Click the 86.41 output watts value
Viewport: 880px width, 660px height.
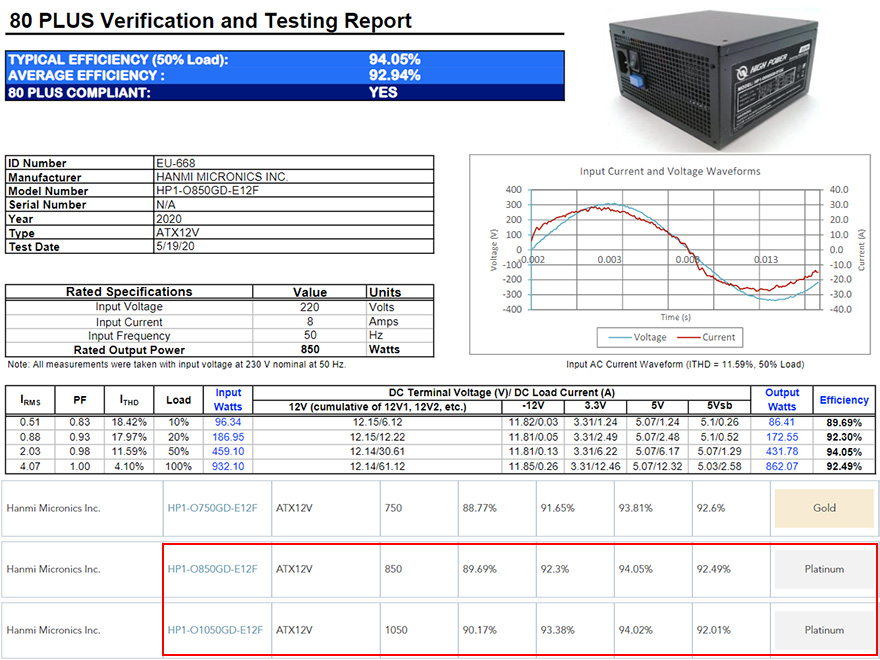(x=782, y=422)
